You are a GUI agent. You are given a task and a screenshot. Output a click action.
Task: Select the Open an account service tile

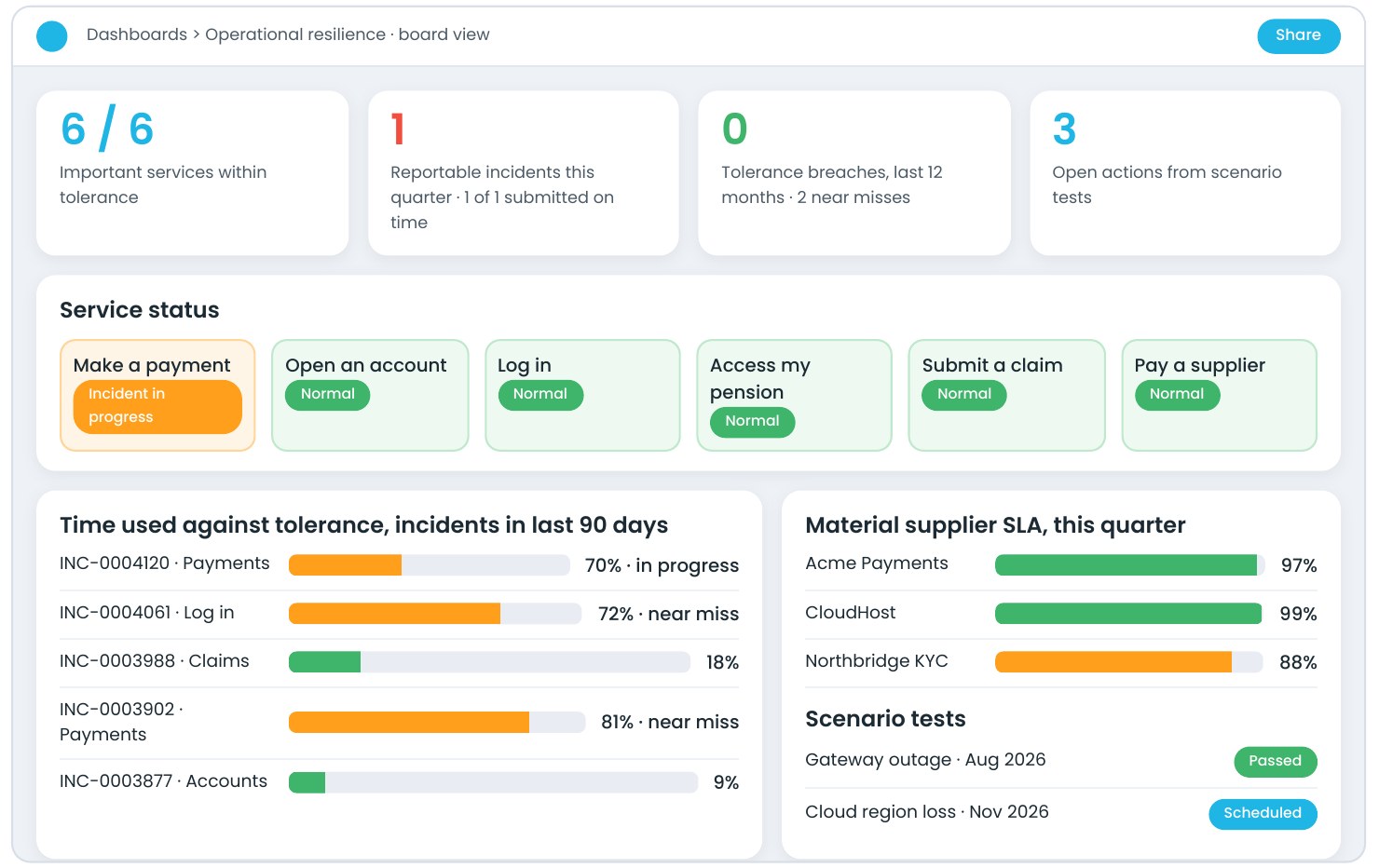[370, 395]
